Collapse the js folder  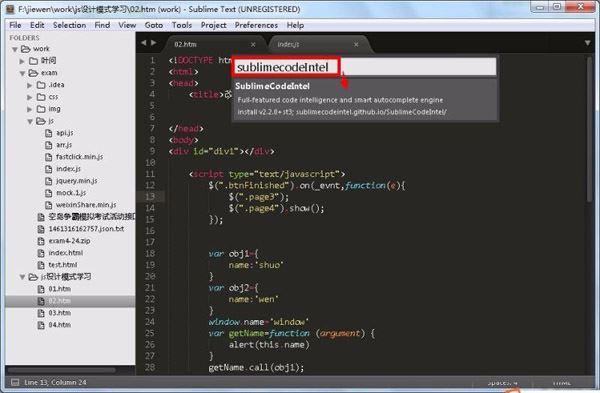coord(30,121)
